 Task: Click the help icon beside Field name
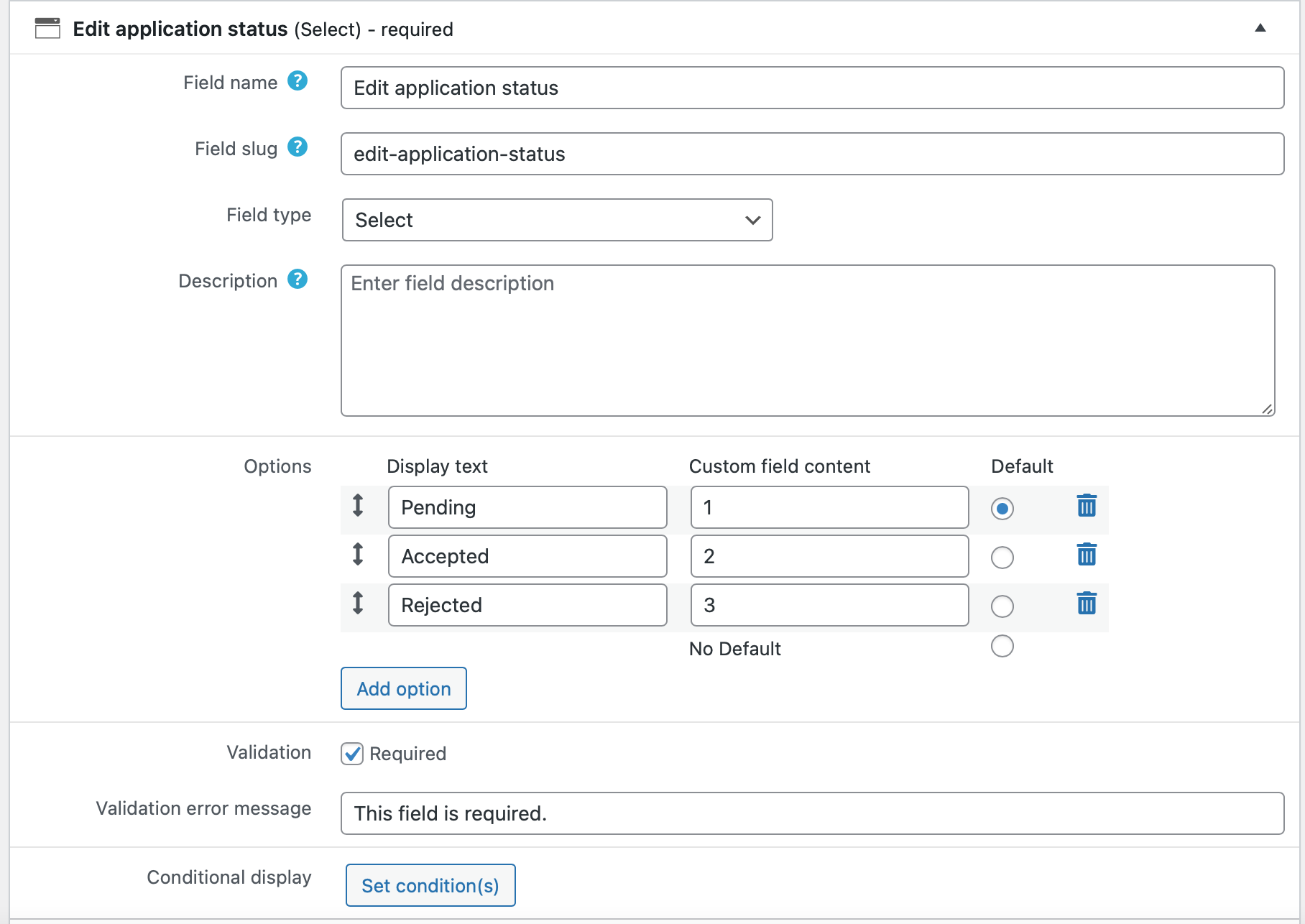click(298, 81)
